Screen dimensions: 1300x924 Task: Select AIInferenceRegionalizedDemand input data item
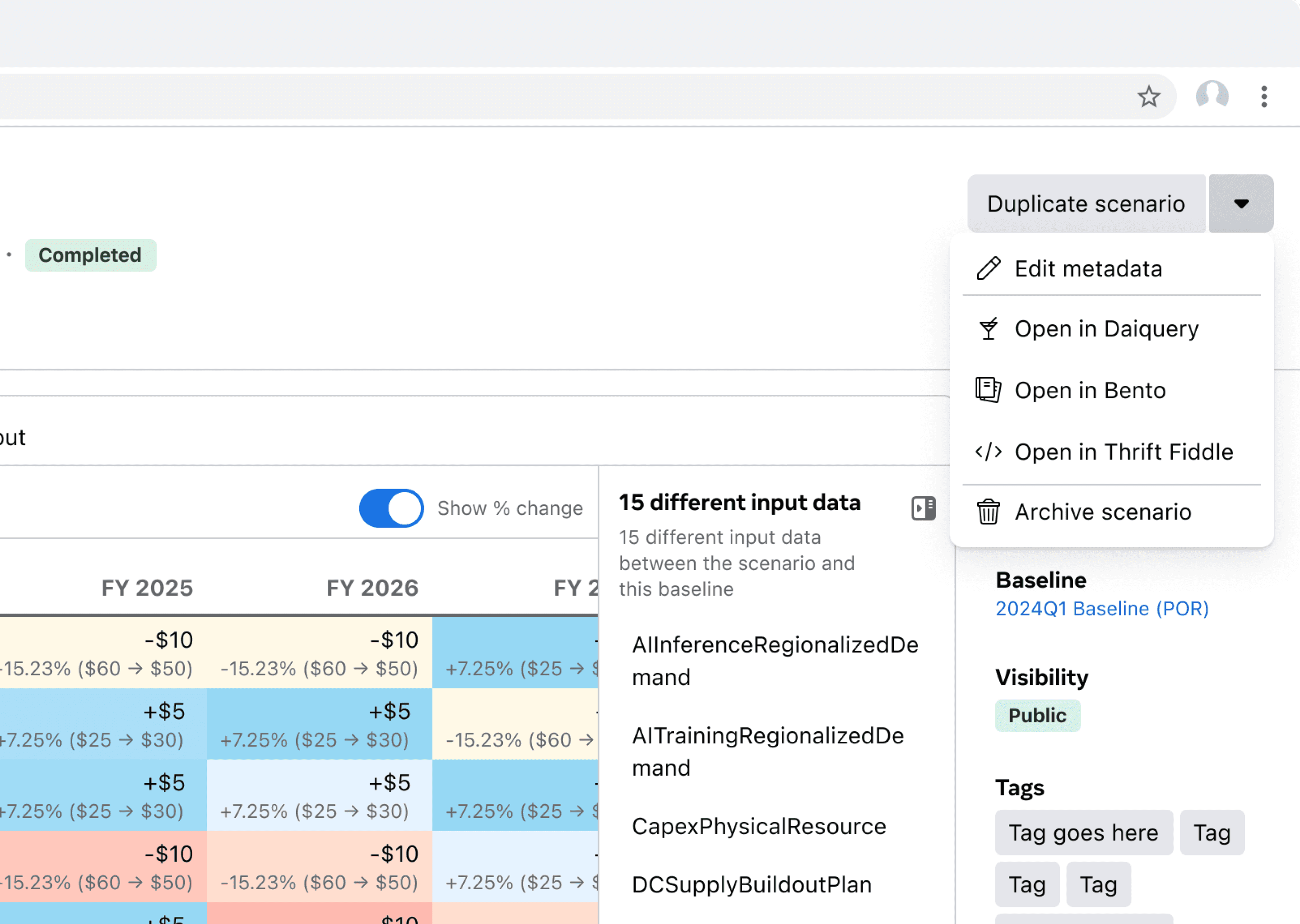tap(775, 661)
